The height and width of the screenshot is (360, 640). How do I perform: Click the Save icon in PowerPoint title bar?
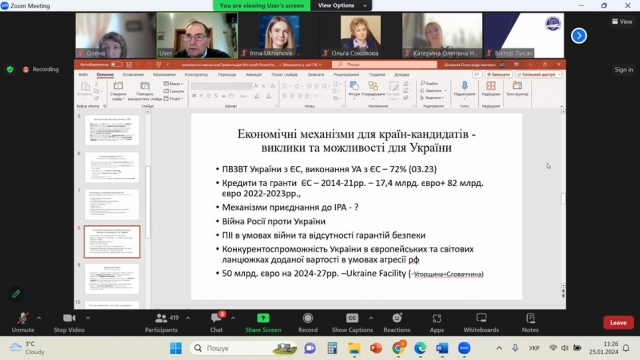[x=129, y=64]
